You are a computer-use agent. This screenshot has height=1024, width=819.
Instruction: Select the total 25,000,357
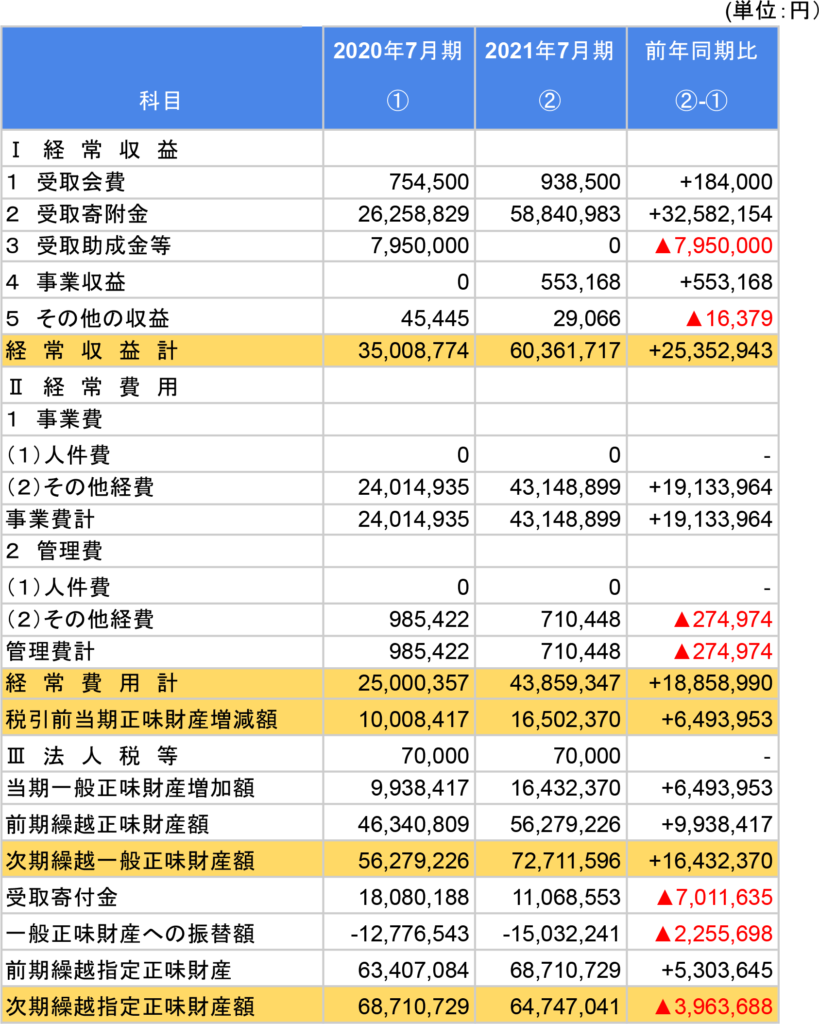413,683
